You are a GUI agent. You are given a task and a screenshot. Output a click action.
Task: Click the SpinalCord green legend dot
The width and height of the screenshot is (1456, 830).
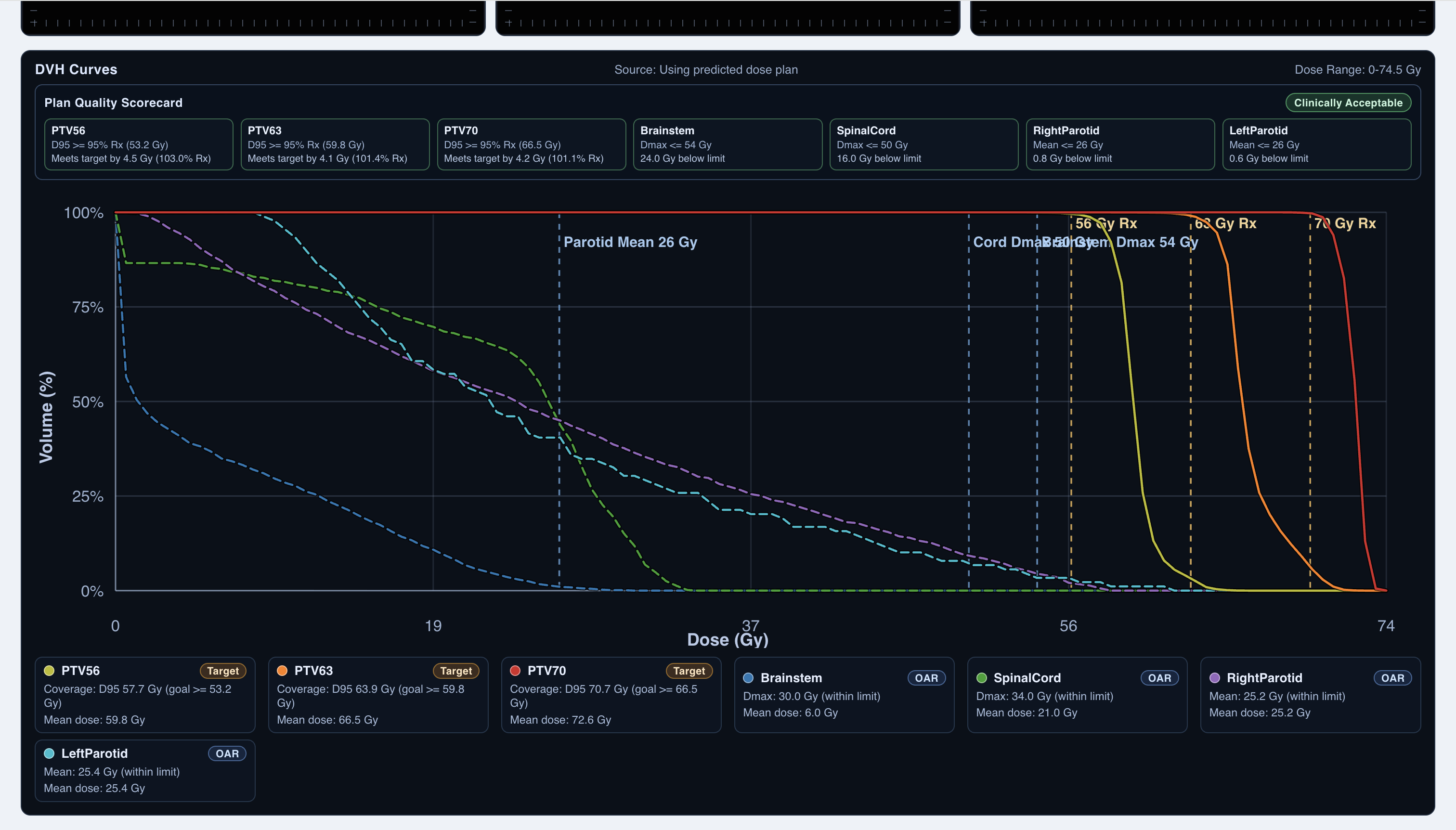[982, 678]
